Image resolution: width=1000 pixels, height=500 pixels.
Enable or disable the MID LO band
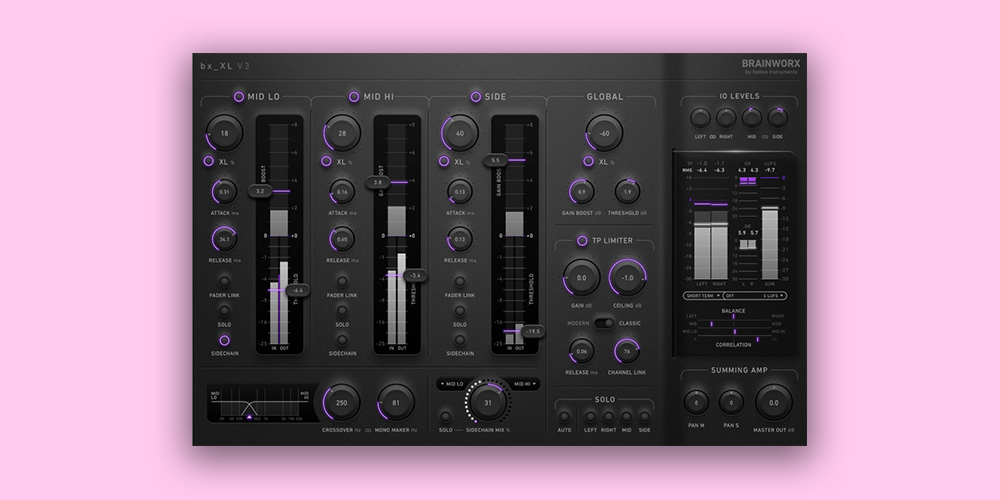point(239,96)
